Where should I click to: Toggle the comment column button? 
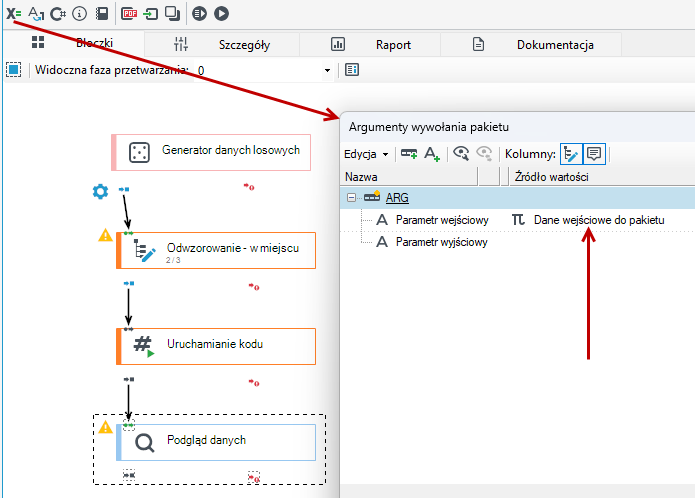click(x=594, y=154)
